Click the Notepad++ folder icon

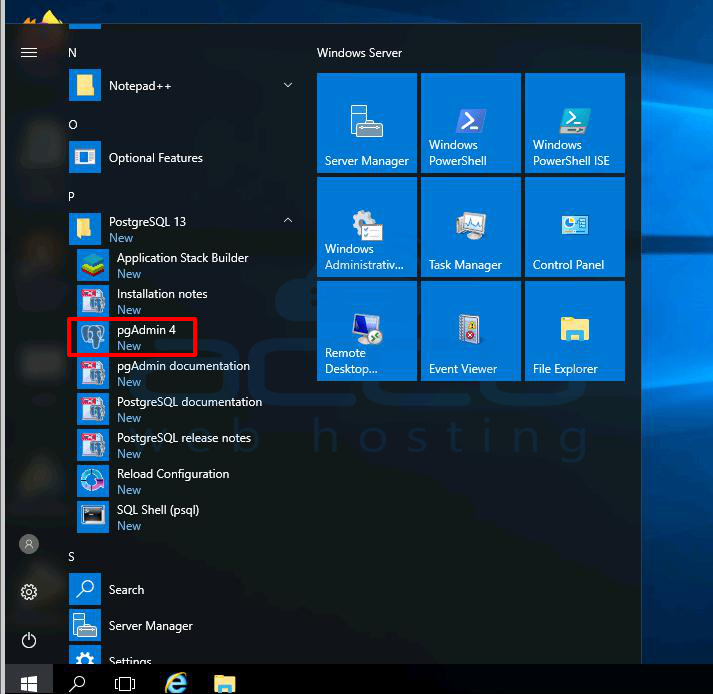click(x=85, y=85)
